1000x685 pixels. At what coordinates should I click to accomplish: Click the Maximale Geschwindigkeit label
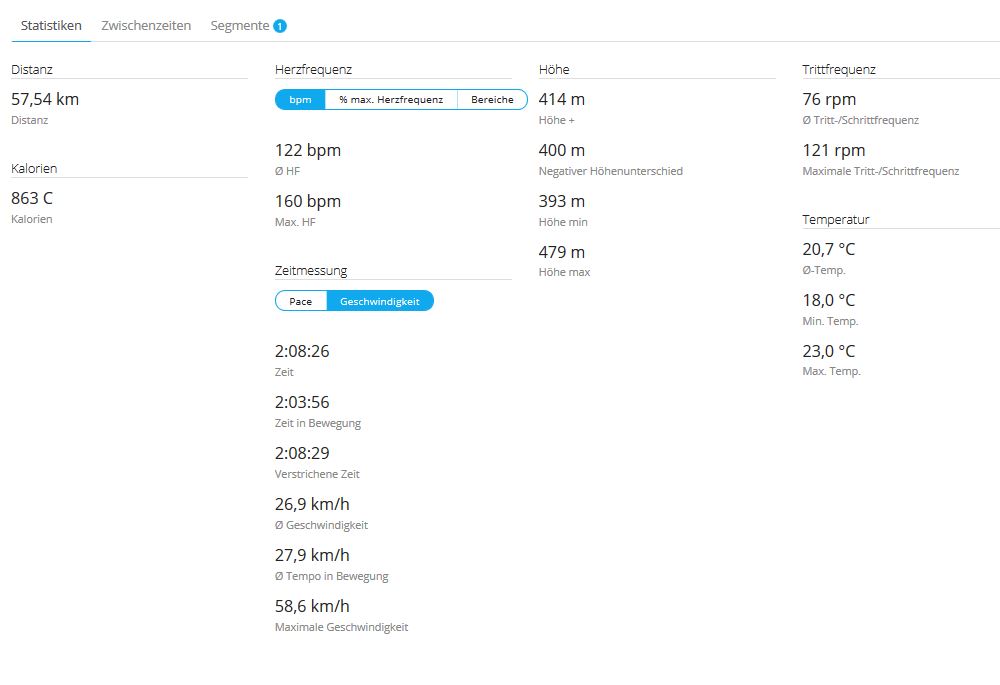point(341,627)
